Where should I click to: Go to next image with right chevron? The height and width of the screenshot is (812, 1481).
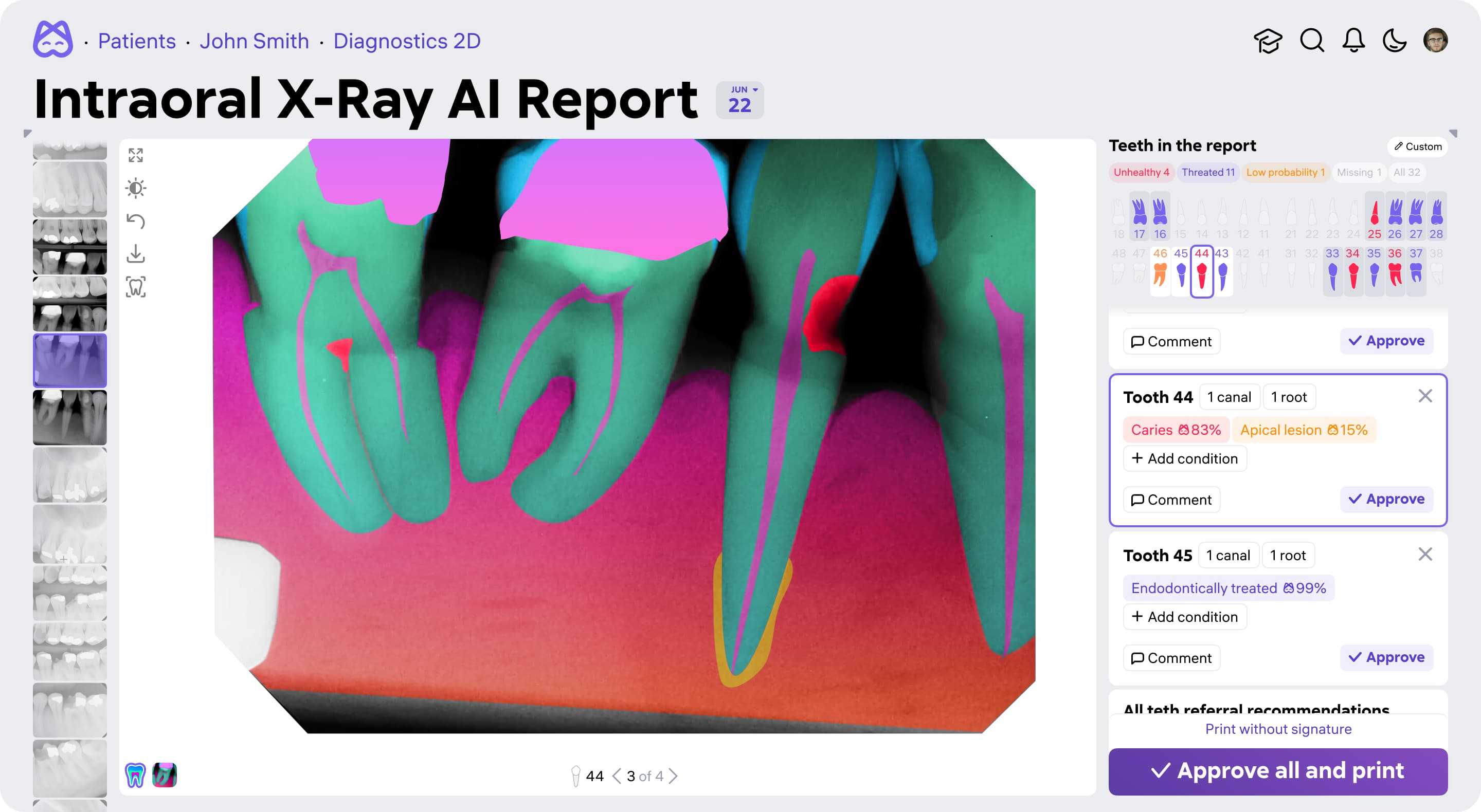[674, 777]
